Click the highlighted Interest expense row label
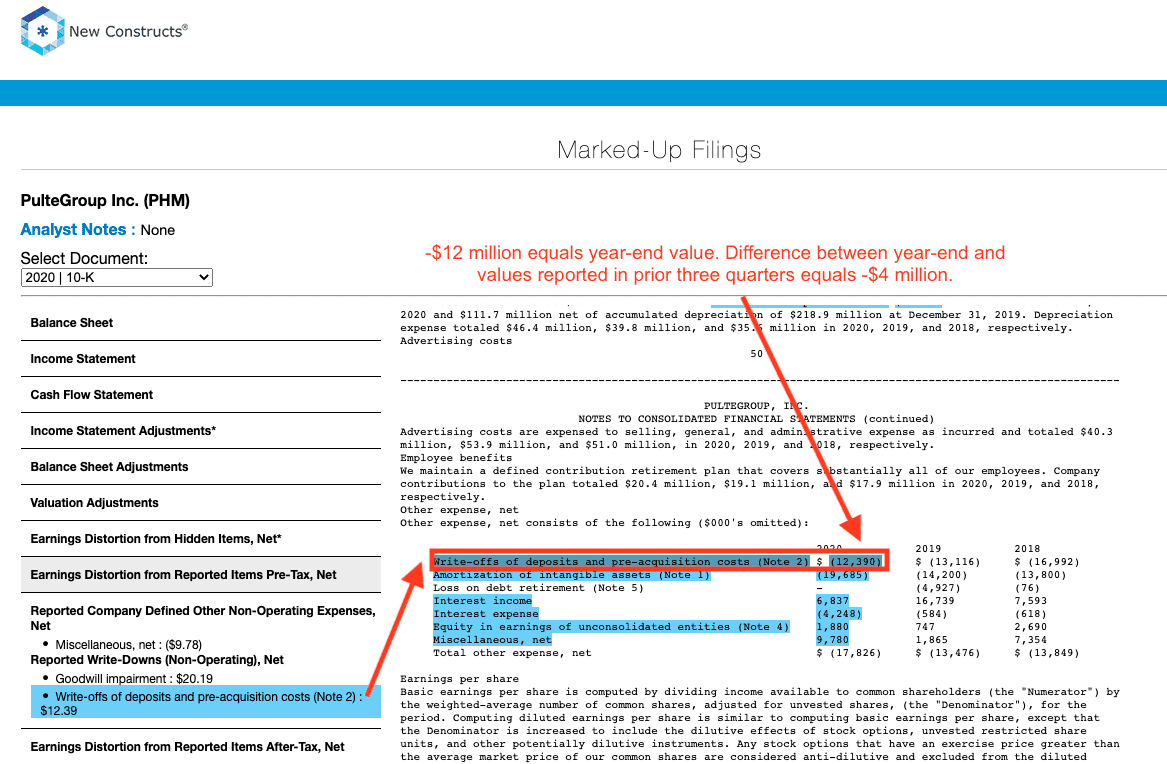1167x764 pixels. pyautogui.click(x=485, y=614)
